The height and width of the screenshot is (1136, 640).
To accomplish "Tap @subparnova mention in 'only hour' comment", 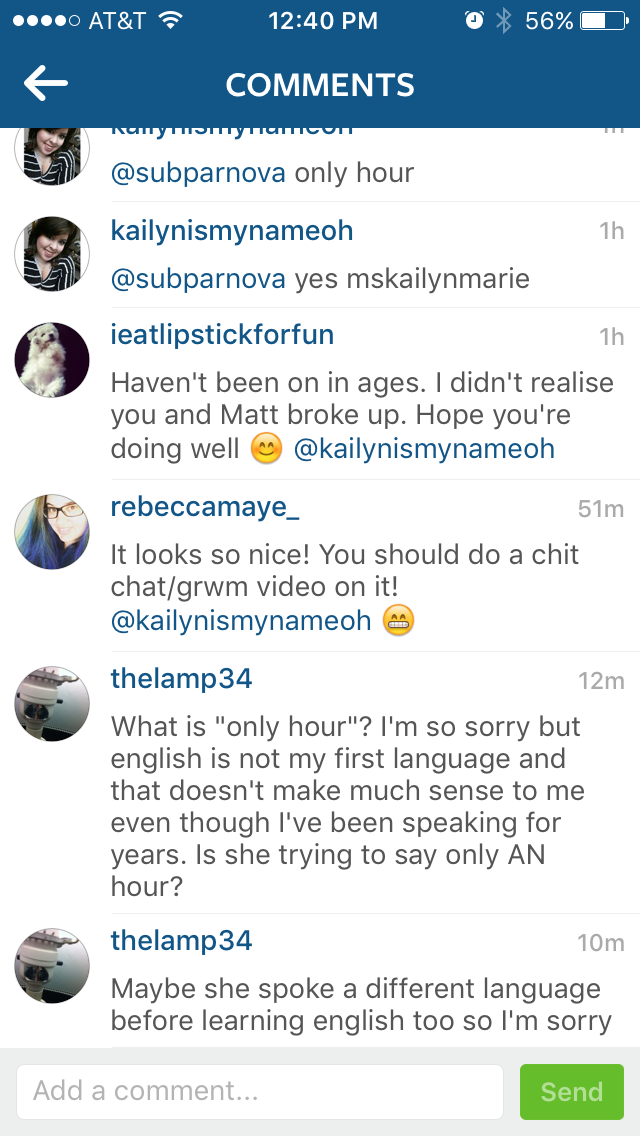I will (198, 173).
